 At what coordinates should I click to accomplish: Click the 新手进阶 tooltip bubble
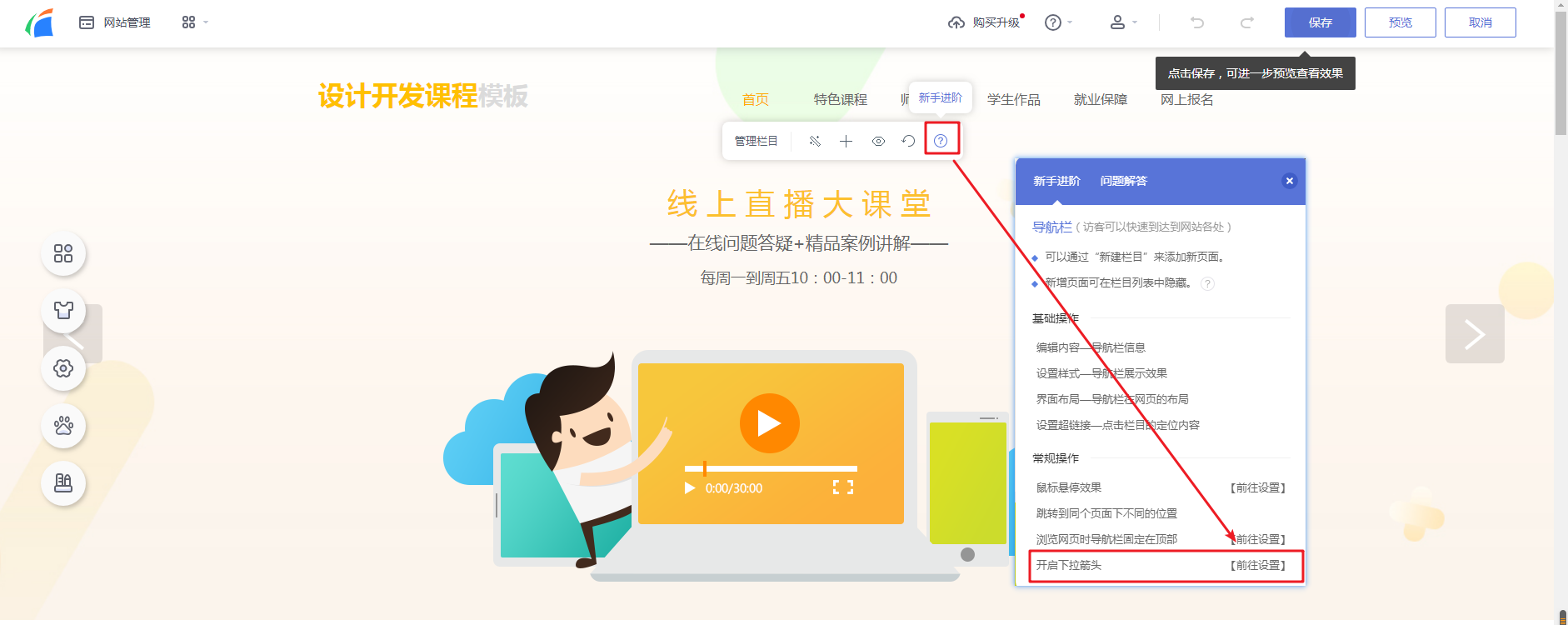pos(941,97)
